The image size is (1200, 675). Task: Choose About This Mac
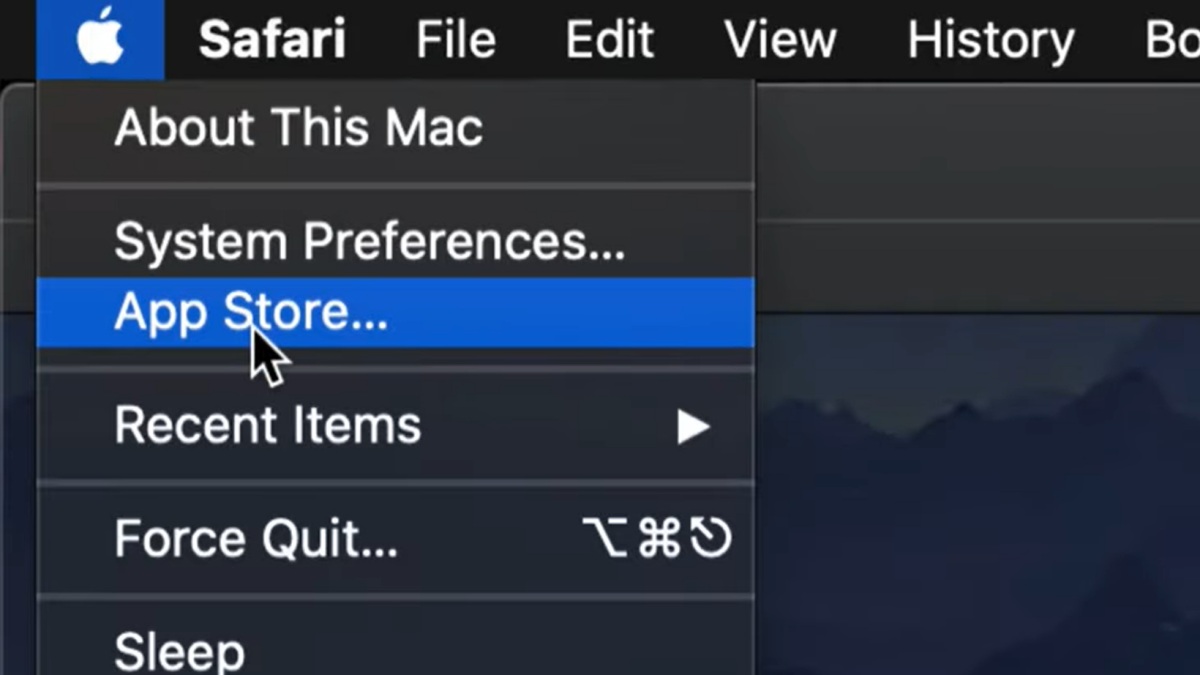coord(298,128)
